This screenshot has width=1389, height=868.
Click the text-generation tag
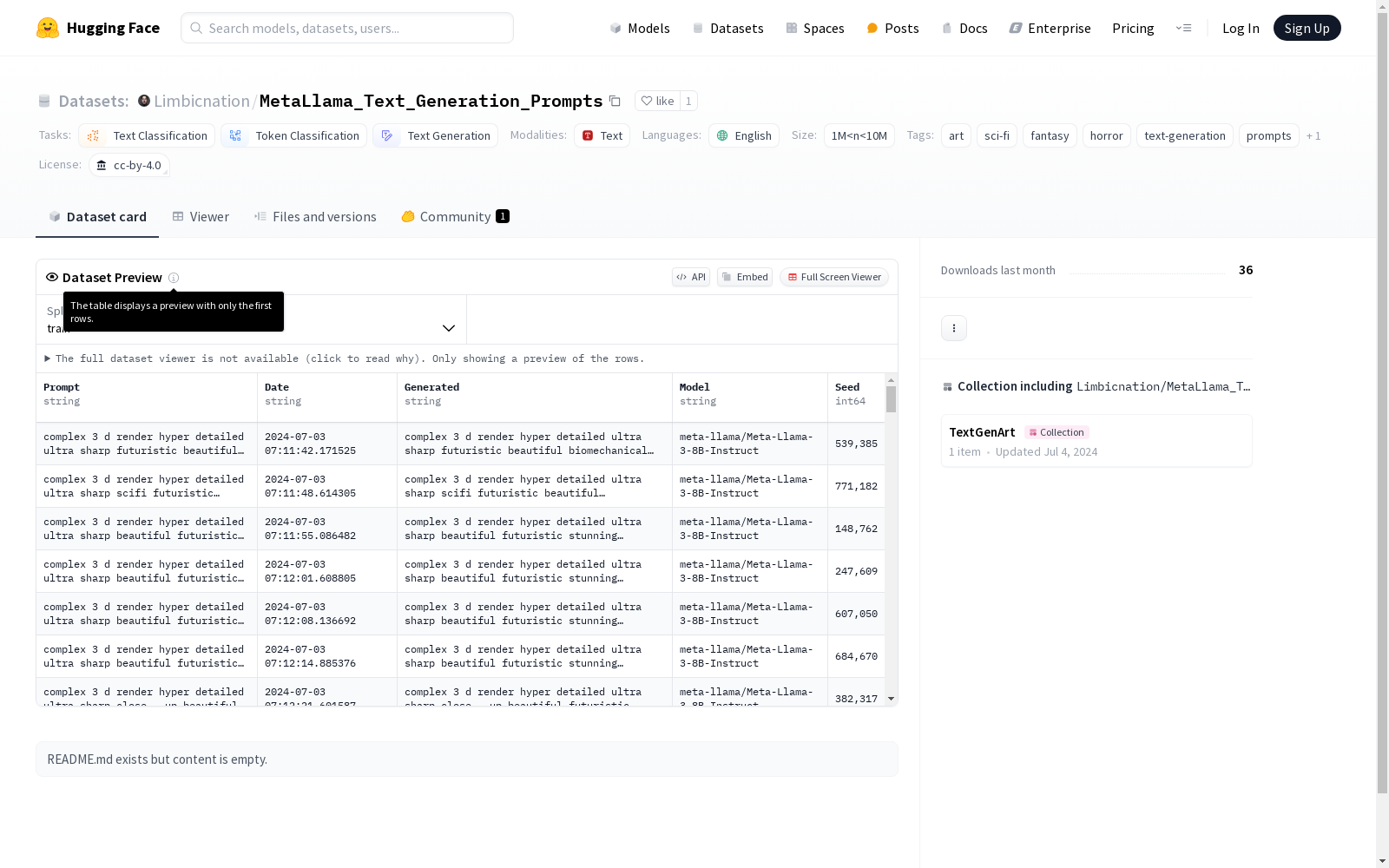pos(1185,135)
